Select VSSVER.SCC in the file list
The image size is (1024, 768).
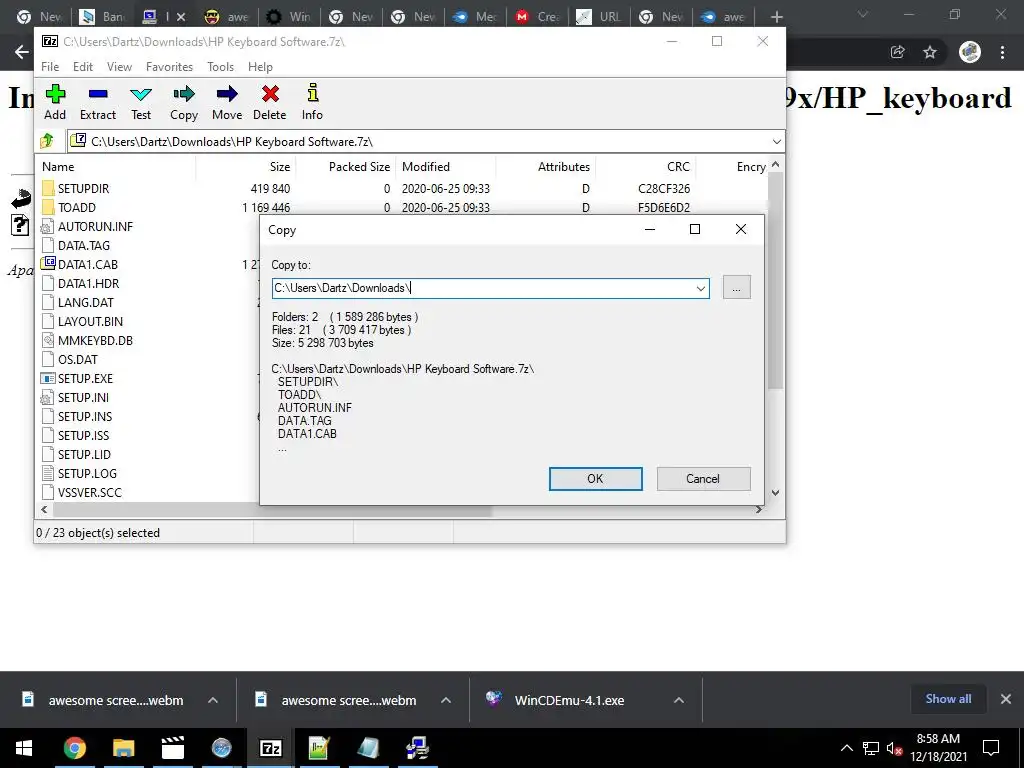[89, 492]
